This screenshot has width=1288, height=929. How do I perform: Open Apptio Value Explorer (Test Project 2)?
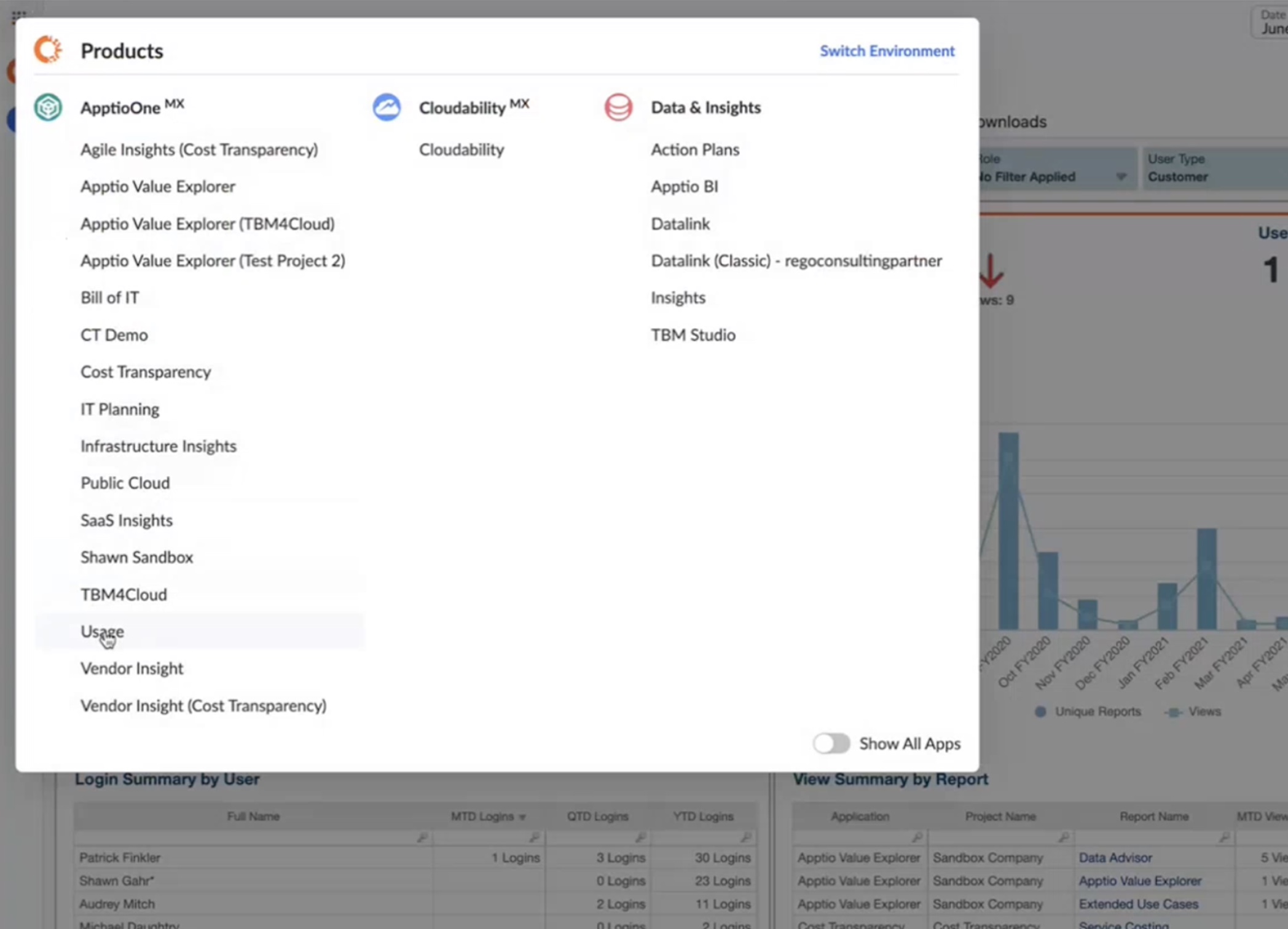[x=213, y=261]
